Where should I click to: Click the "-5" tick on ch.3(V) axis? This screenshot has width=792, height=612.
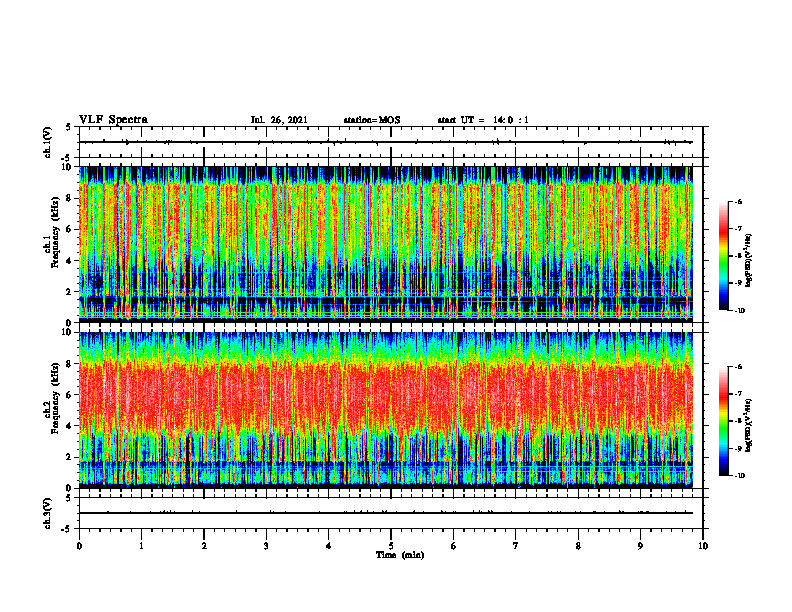pos(67,530)
